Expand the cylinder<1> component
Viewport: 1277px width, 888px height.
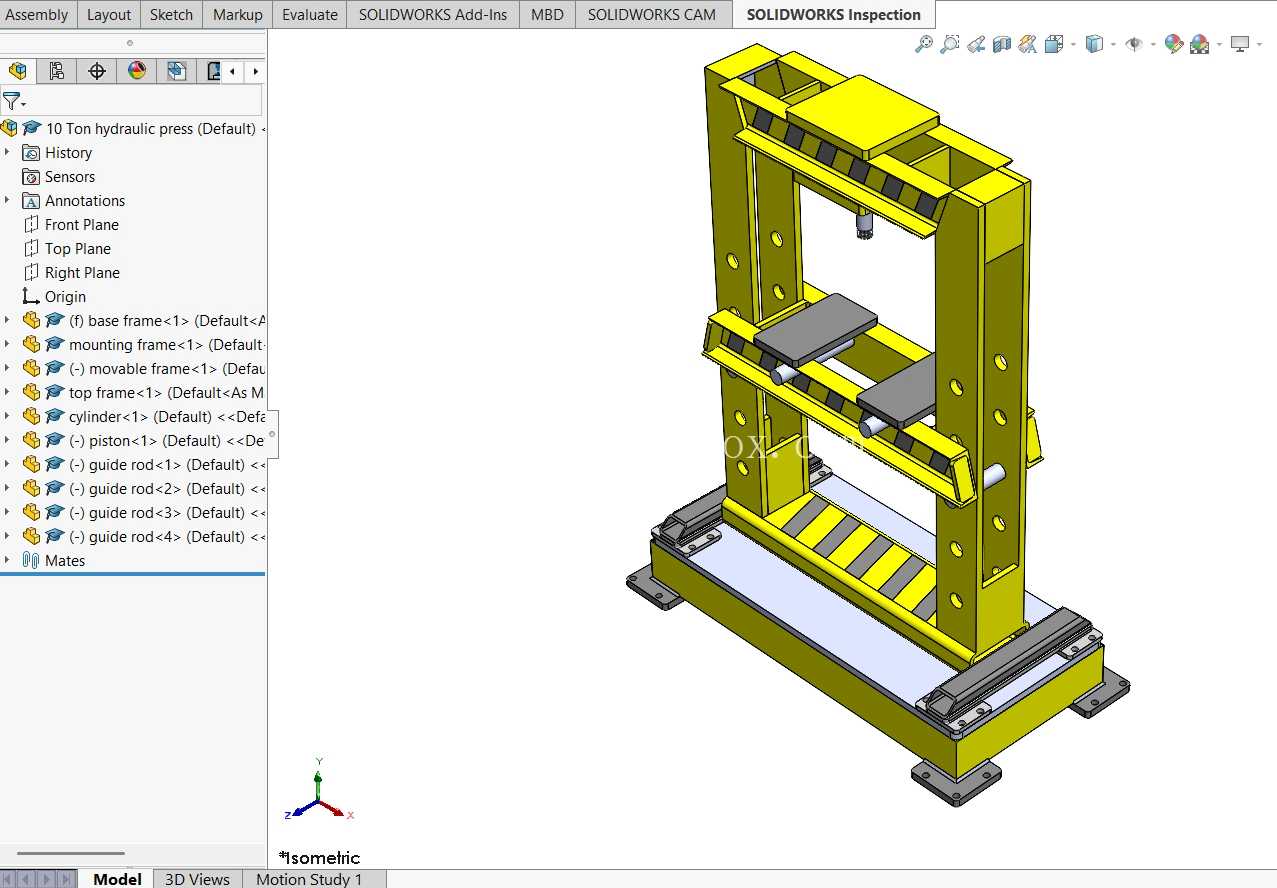[x=7, y=416]
